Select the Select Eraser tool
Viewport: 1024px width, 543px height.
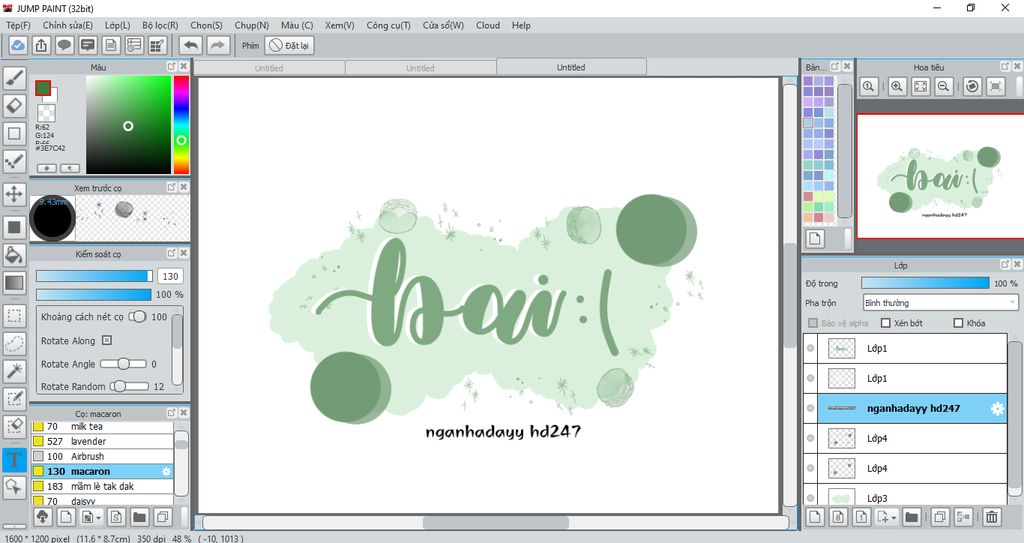14,426
